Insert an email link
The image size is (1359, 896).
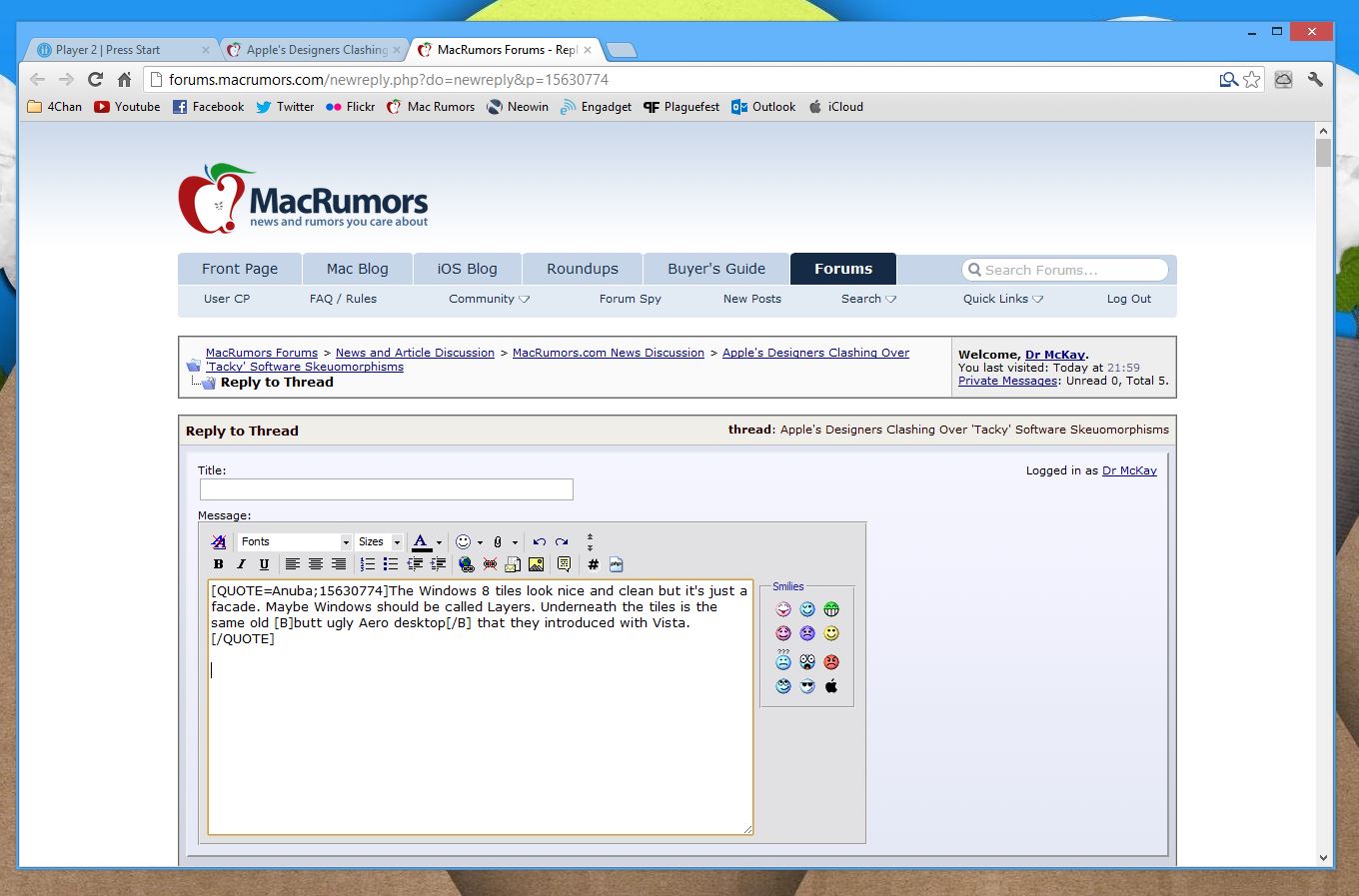tap(513, 564)
